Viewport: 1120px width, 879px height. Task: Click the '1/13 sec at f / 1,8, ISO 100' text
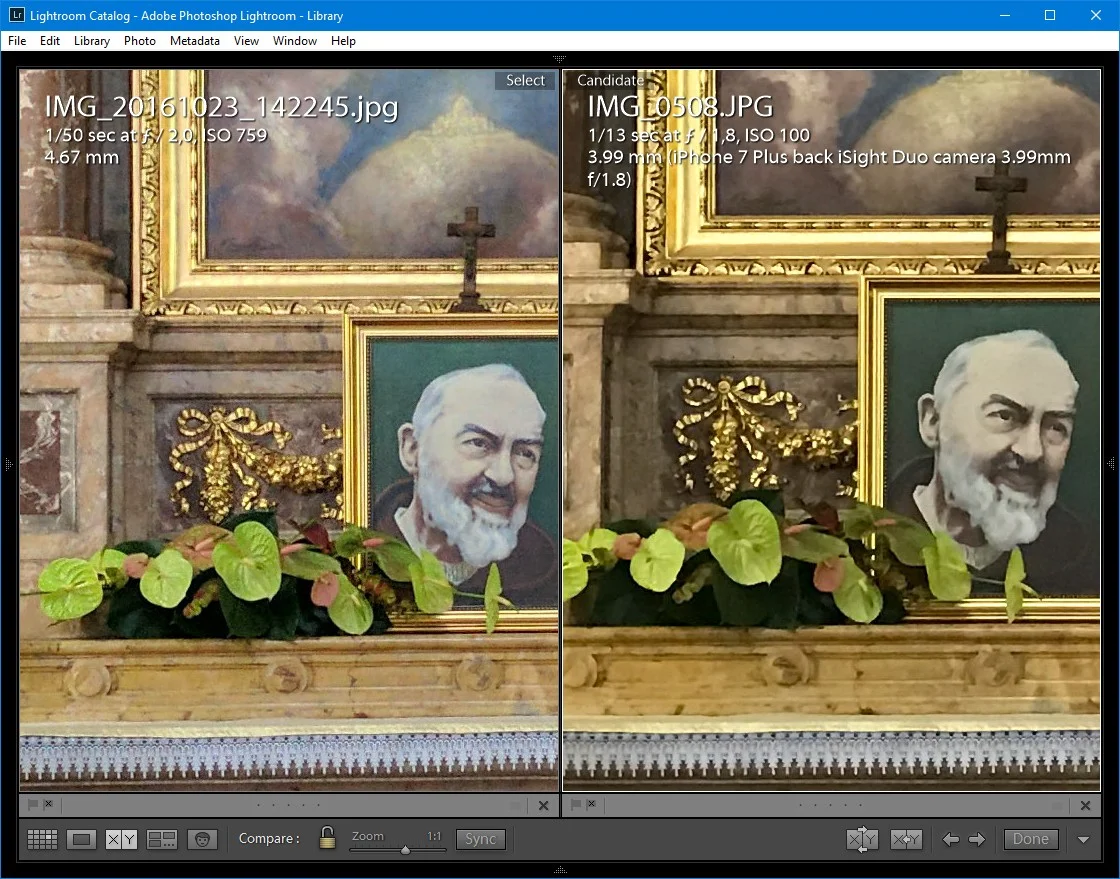click(x=699, y=136)
